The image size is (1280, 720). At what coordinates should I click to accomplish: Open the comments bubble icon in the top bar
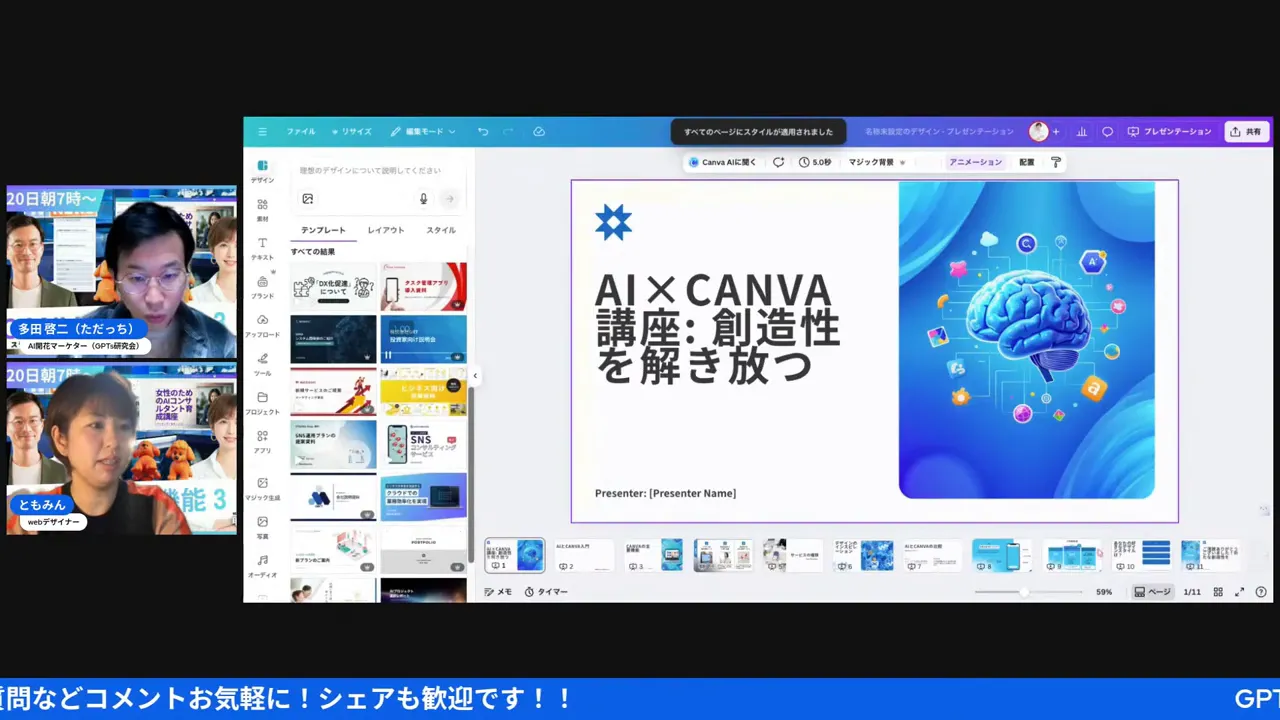pyautogui.click(x=1106, y=131)
